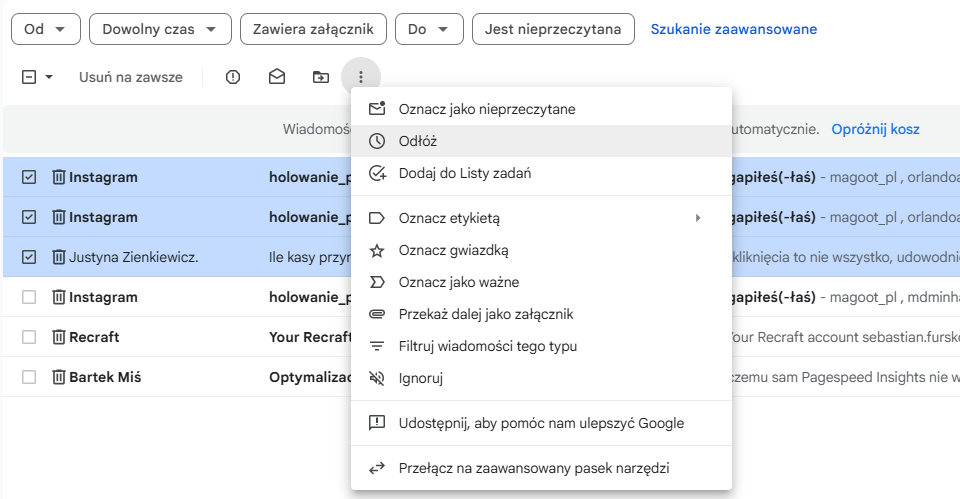Viewport: 960px width, 499px height.
Task: Click trash icon beside Justyna Zienkiewicz row
Action: click(x=58, y=257)
